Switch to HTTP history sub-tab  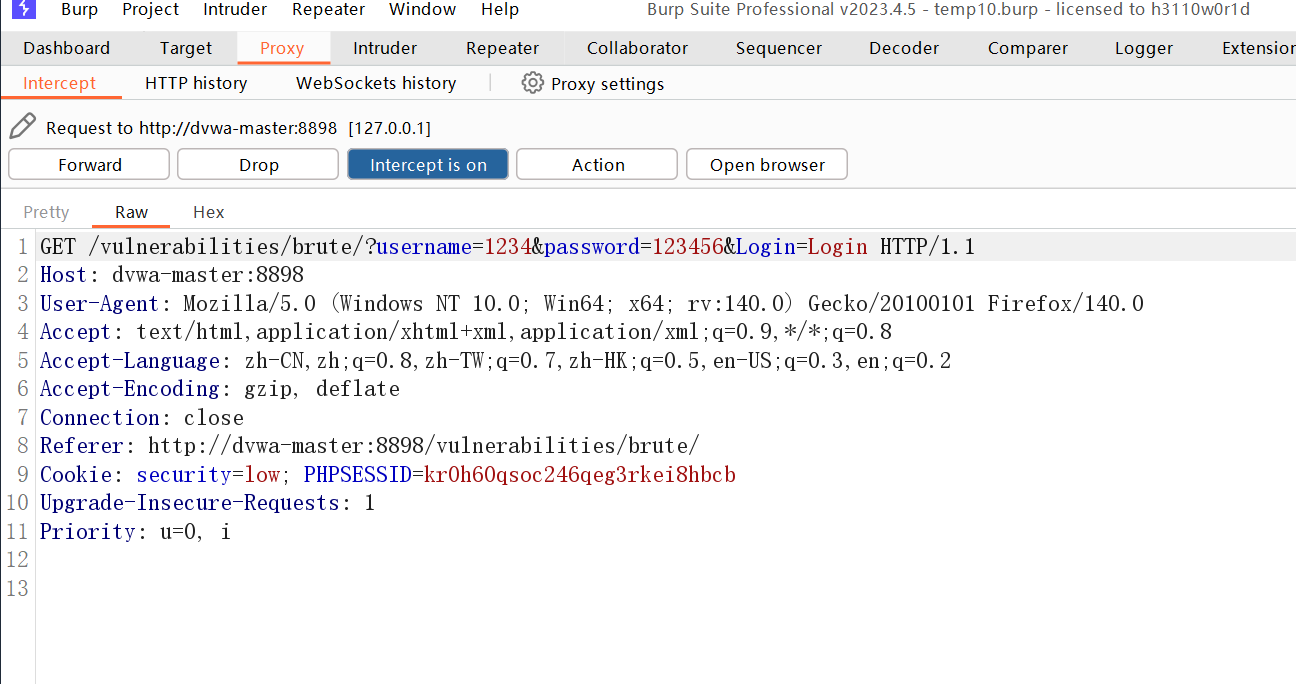coord(196,83)
